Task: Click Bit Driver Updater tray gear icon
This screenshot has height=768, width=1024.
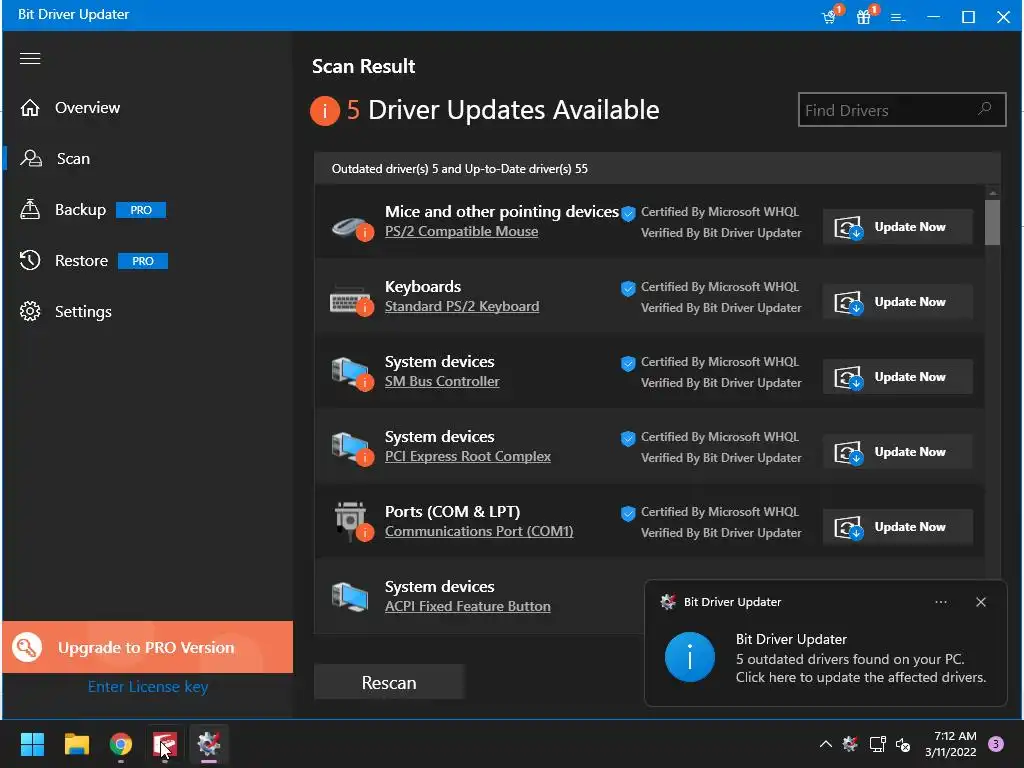Action: (x=850, y=744)
